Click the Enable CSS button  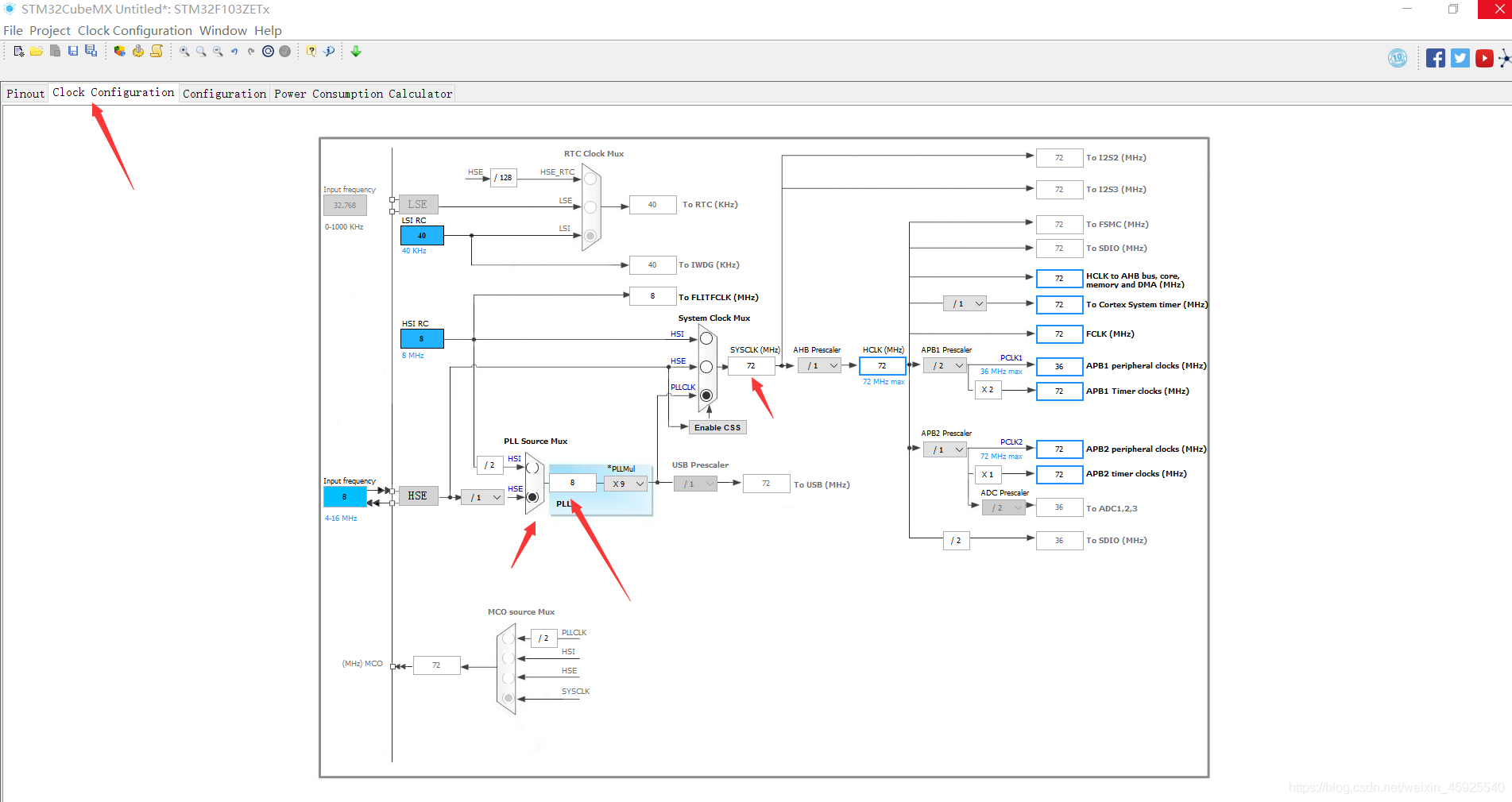[x=717, y=427]
